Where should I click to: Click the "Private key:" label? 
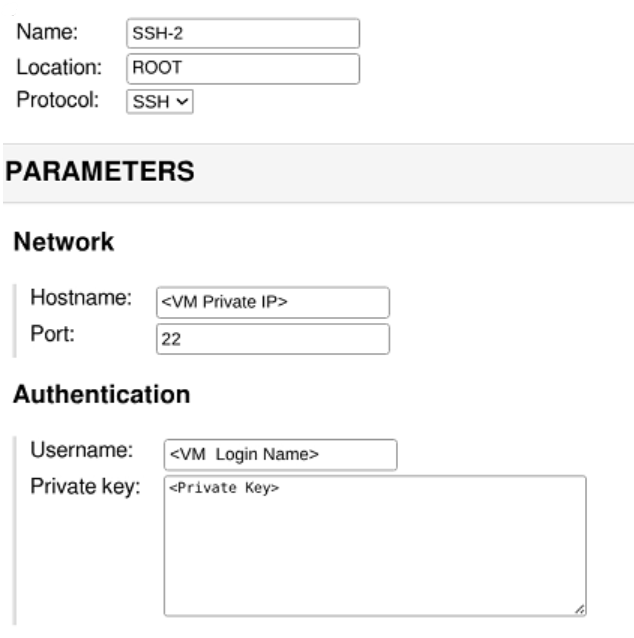(x=86, y=487)
